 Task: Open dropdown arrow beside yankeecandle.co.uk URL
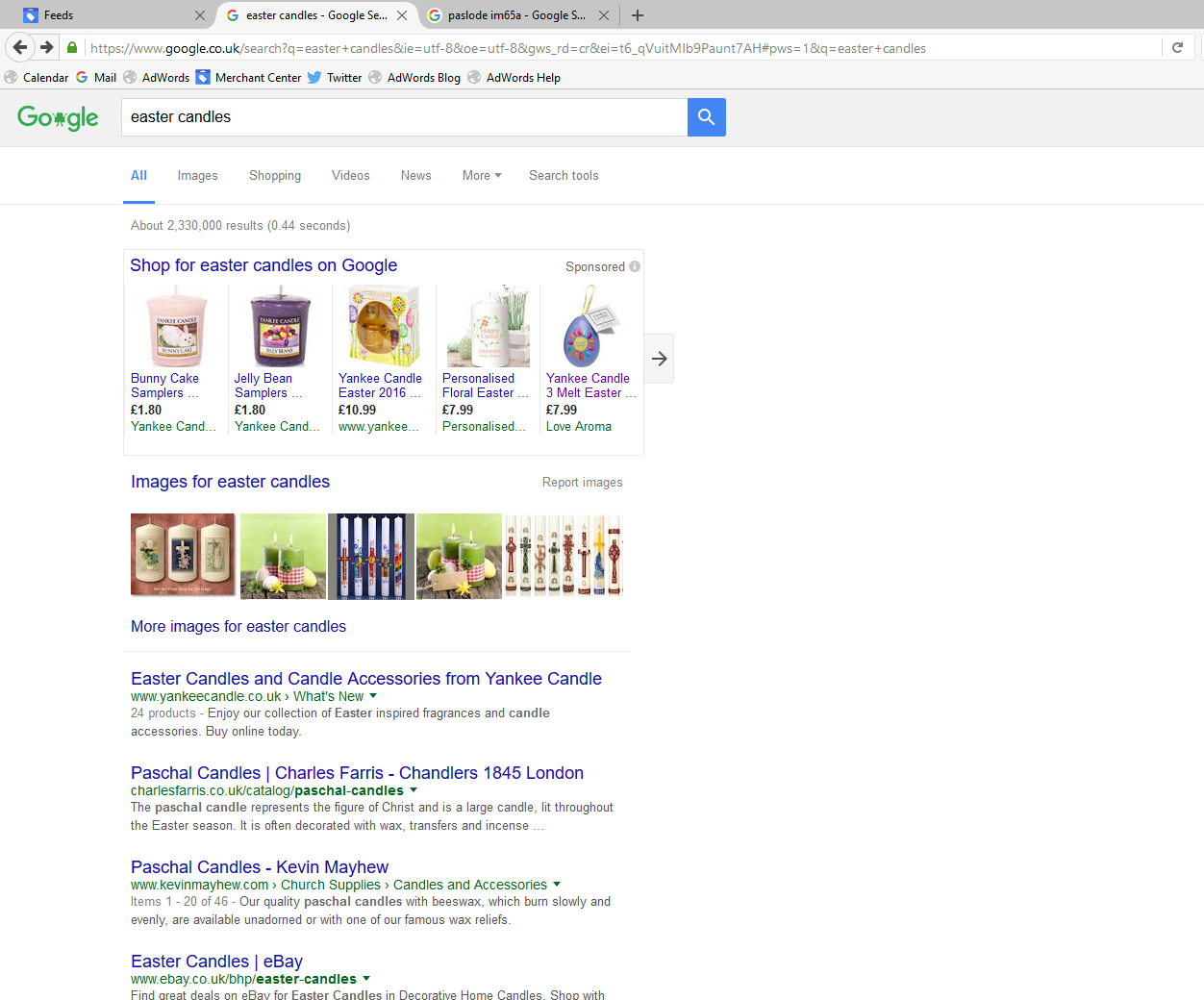click(373, 696)
